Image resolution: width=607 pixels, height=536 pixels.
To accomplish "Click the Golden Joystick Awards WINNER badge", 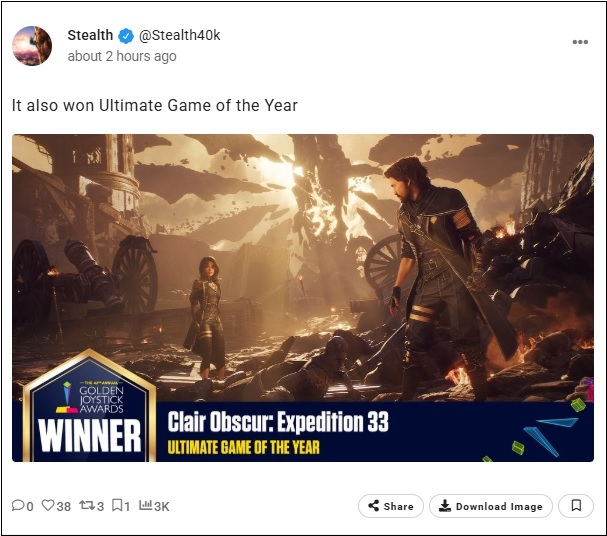I will click(88, 410).
